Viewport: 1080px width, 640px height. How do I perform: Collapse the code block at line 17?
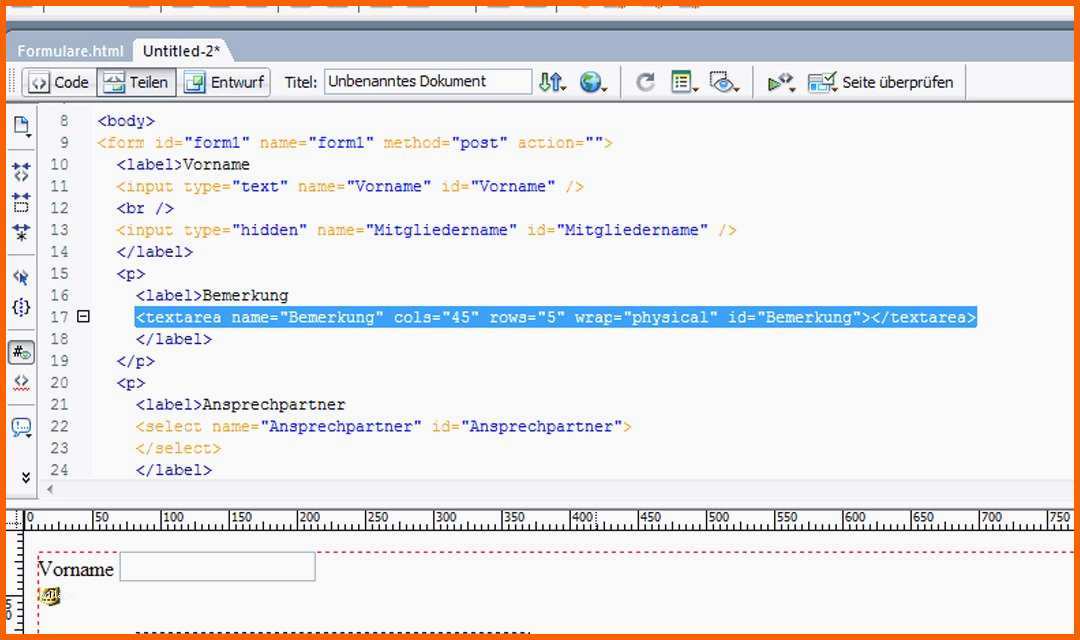click(84, 317)
